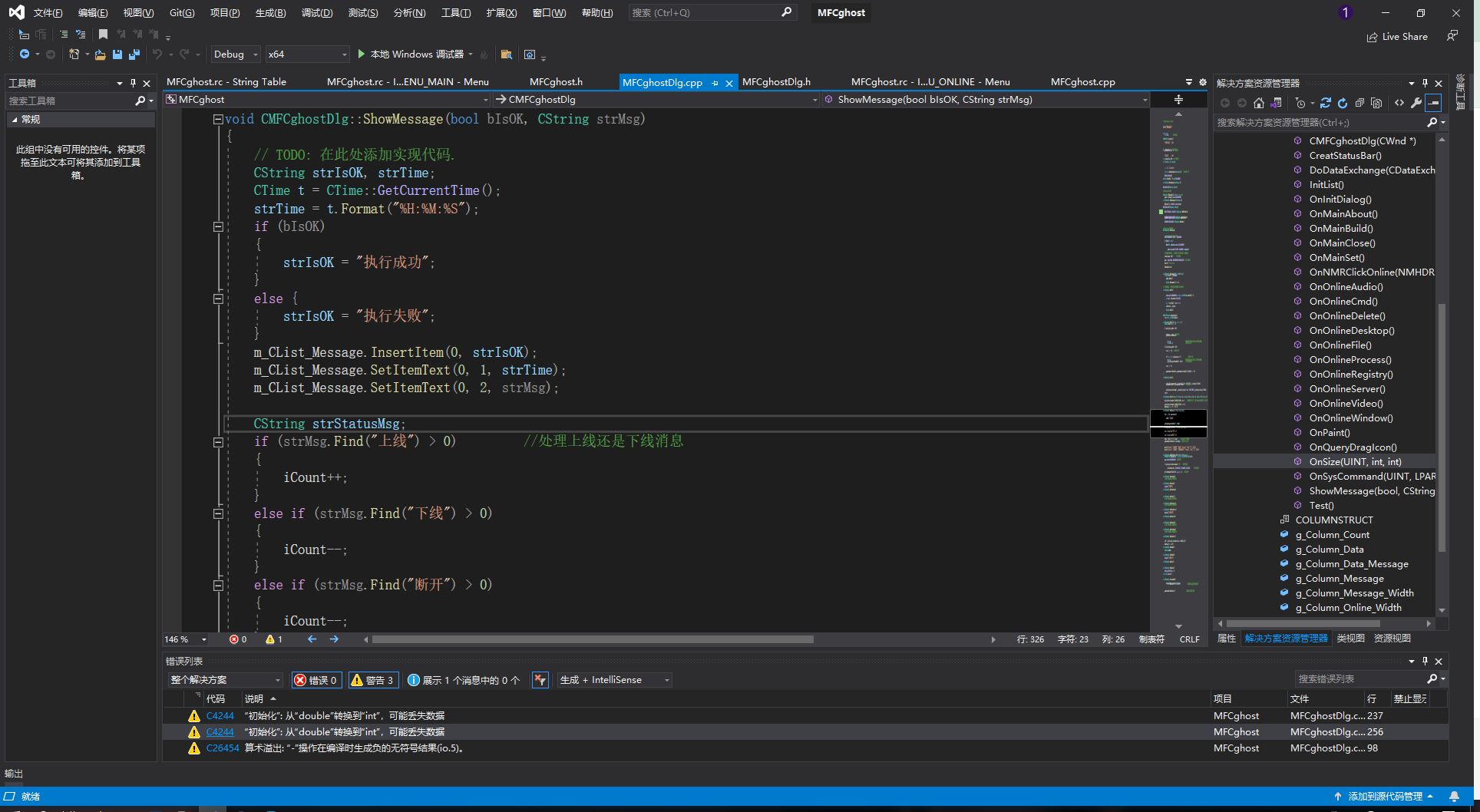Click the editor horizontal scrollbar

[592, 639]
